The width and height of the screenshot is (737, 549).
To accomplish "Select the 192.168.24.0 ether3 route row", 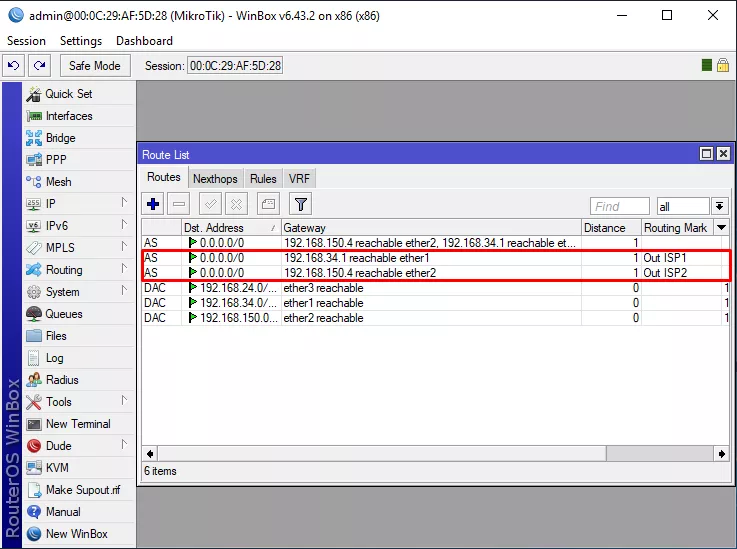I will [x=436, y=288].
